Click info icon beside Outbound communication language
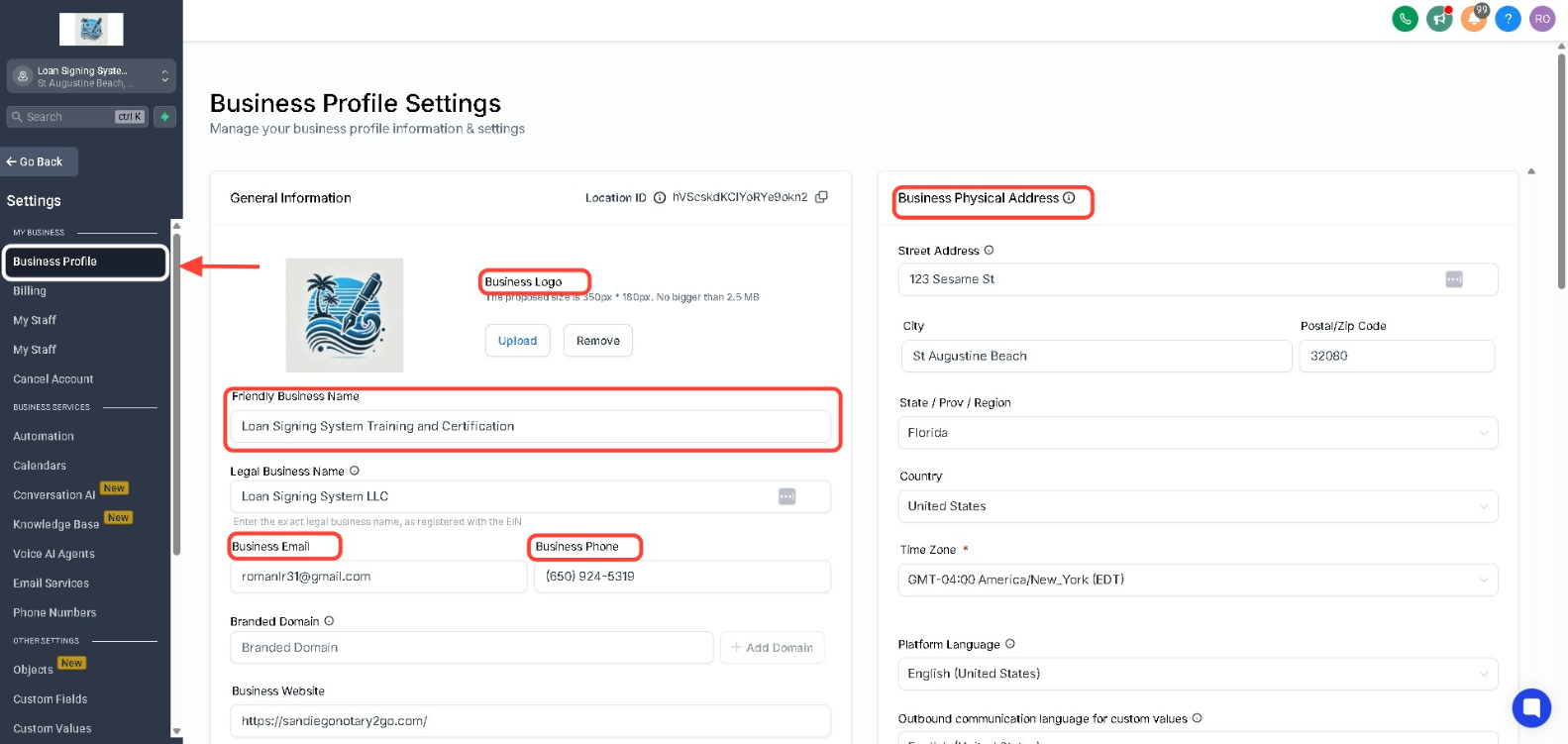This screenshot has width=1568, height=744. [1198, 718]
